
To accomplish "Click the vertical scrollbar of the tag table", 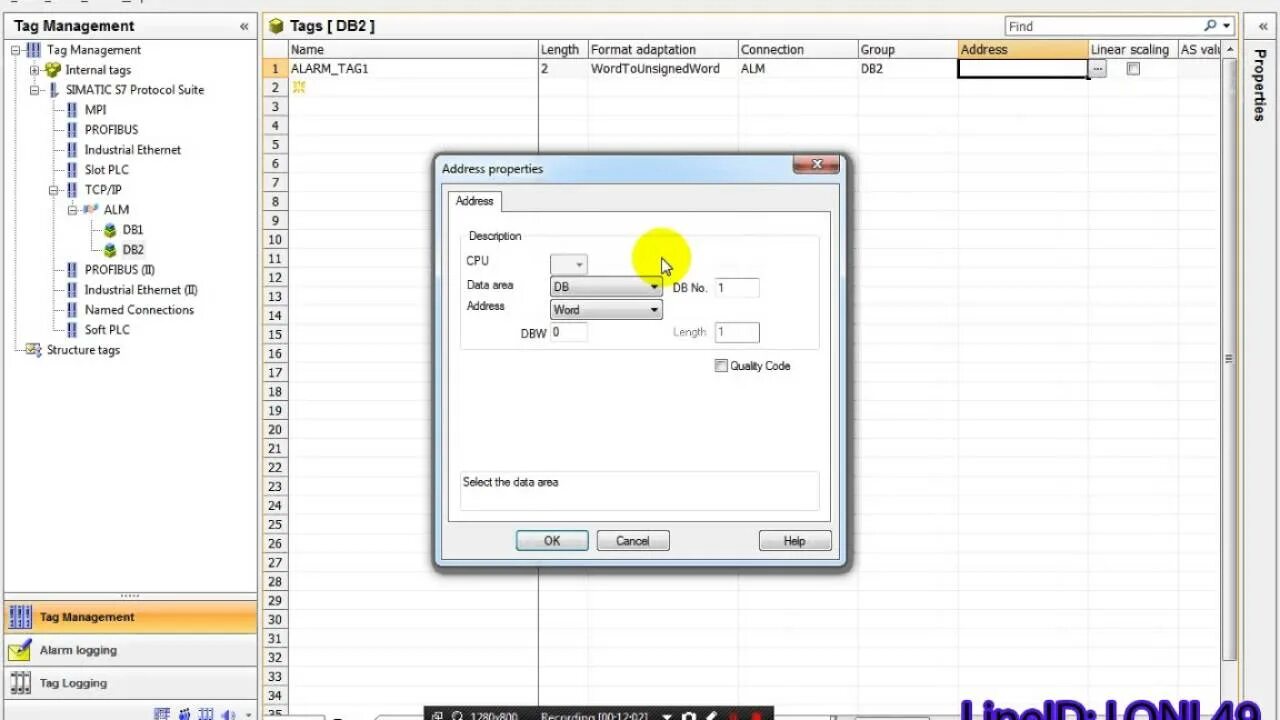I will tap(1229, 360).
